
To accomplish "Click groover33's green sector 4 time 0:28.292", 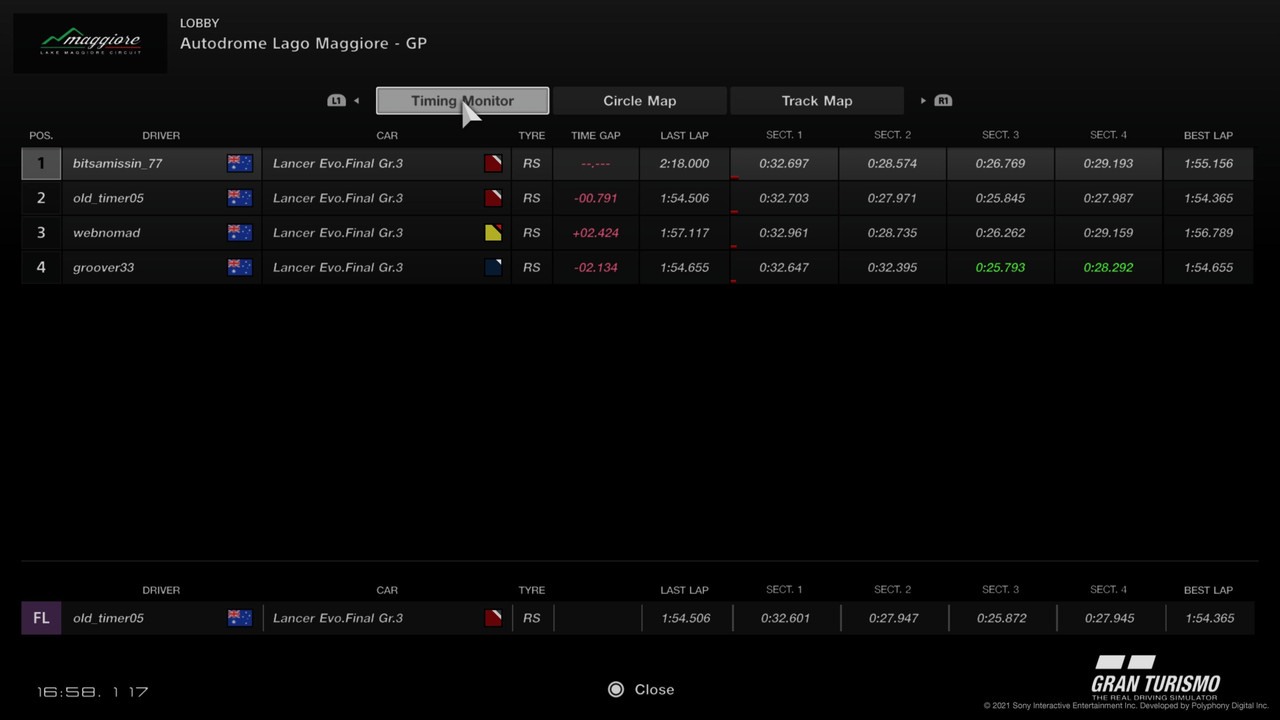I will [x=1108, y=267].
